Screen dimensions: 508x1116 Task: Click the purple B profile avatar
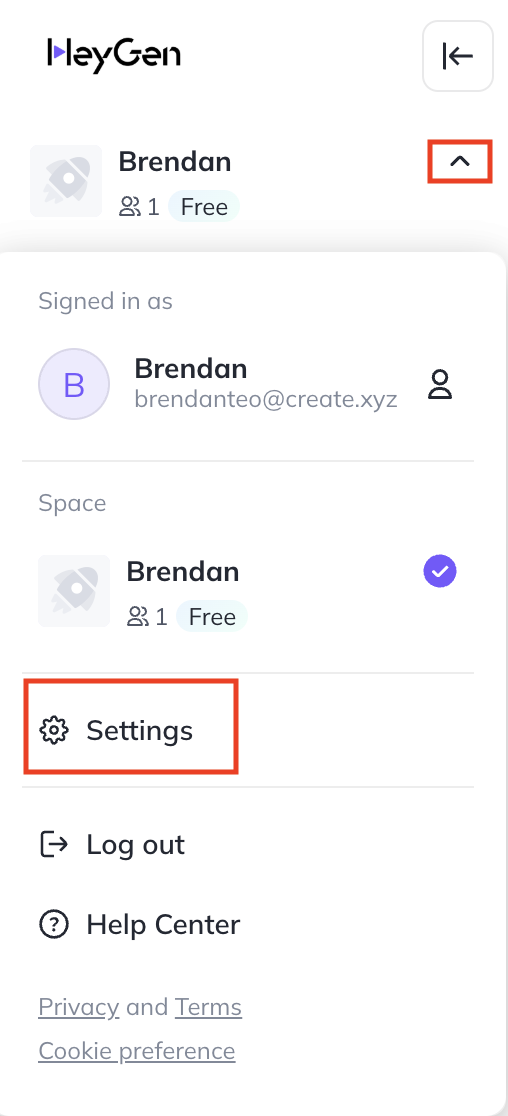point(74,384)
